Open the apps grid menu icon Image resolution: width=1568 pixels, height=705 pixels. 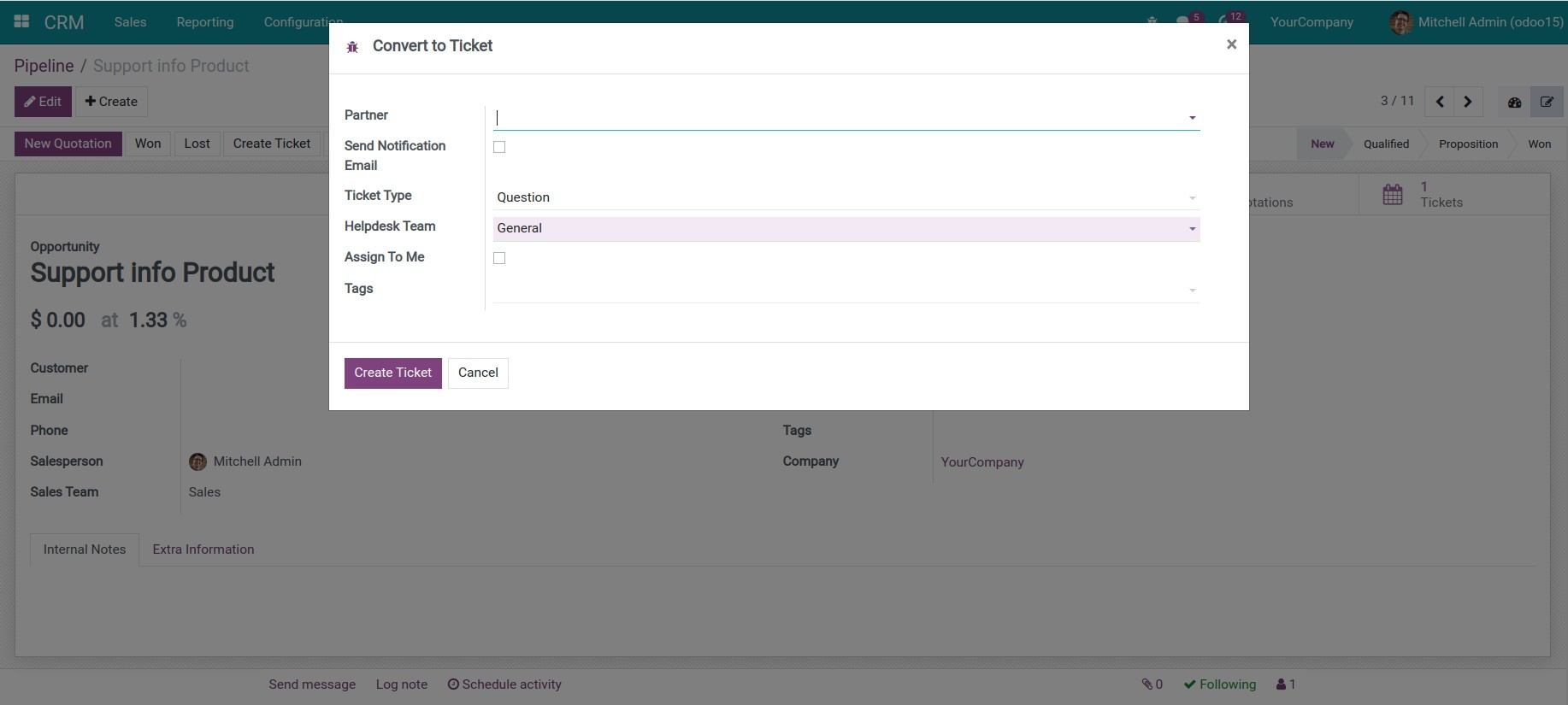(x=21, y=21)
